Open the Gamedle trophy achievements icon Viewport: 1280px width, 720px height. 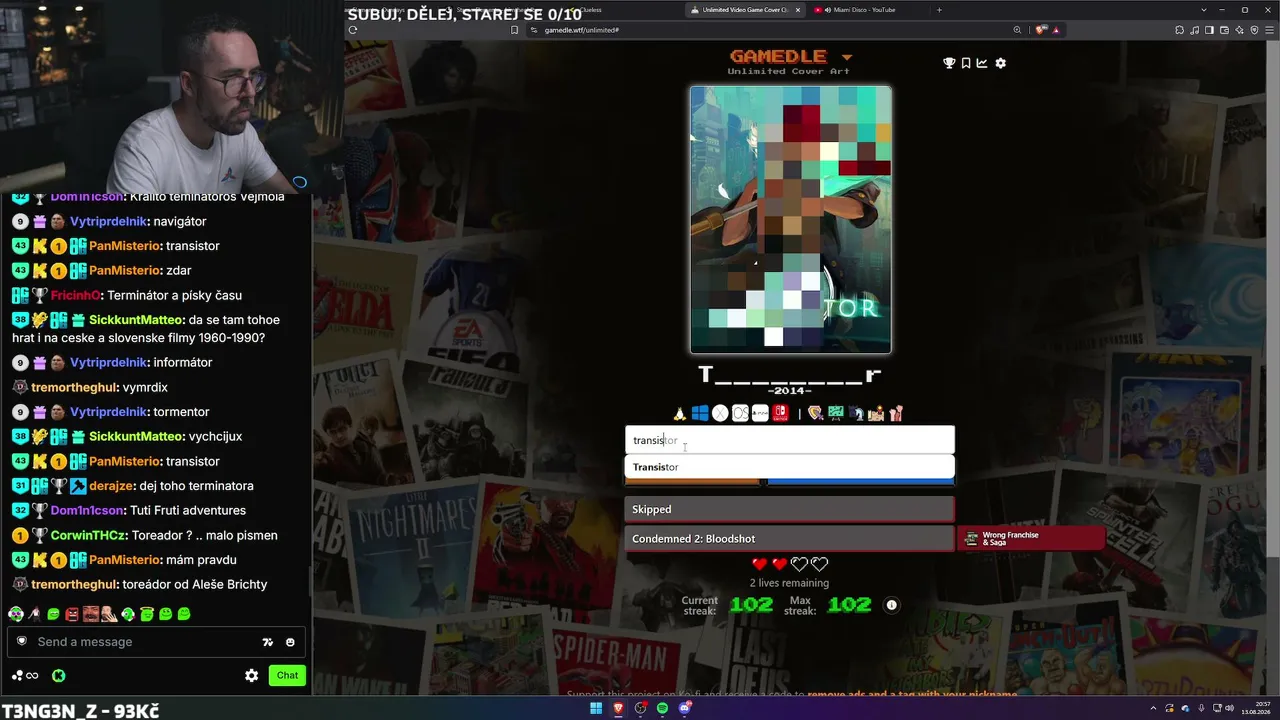(x=949, y=63)
